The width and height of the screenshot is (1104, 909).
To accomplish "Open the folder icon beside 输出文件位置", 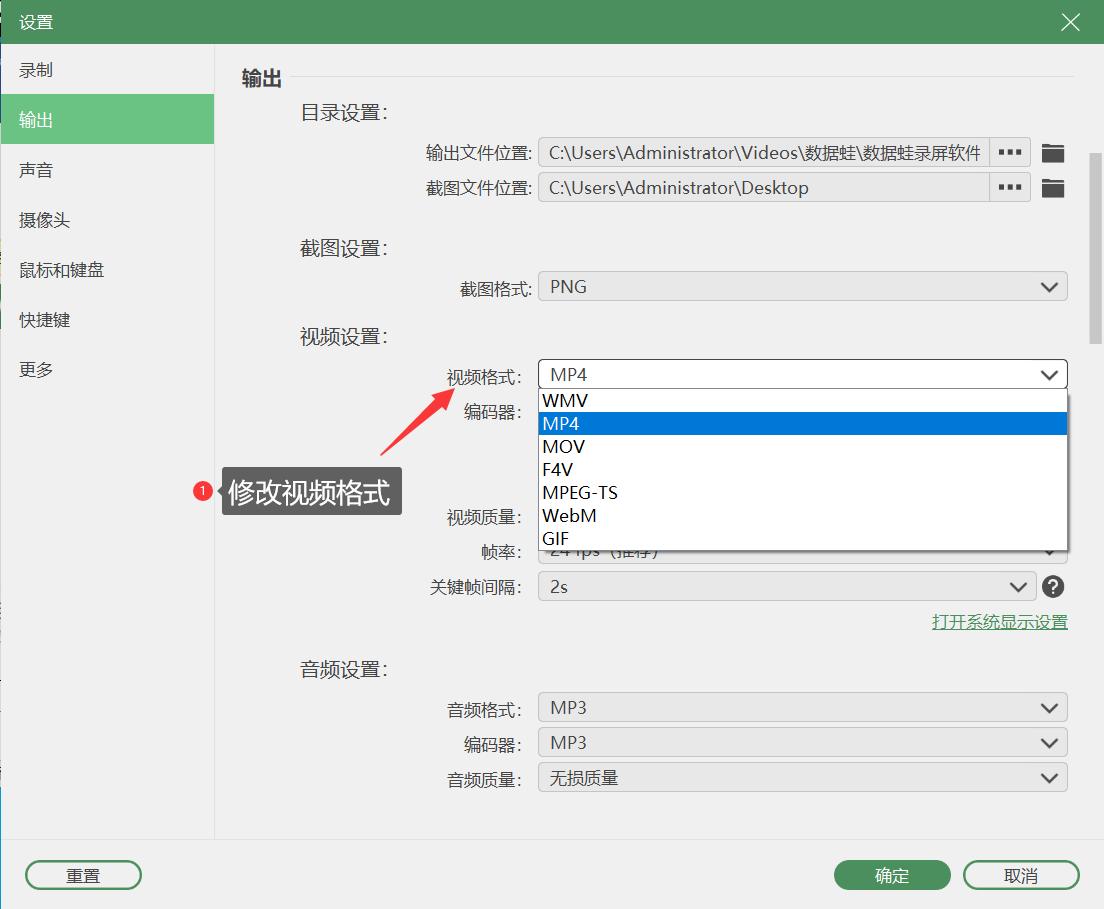I will 1055,152.
